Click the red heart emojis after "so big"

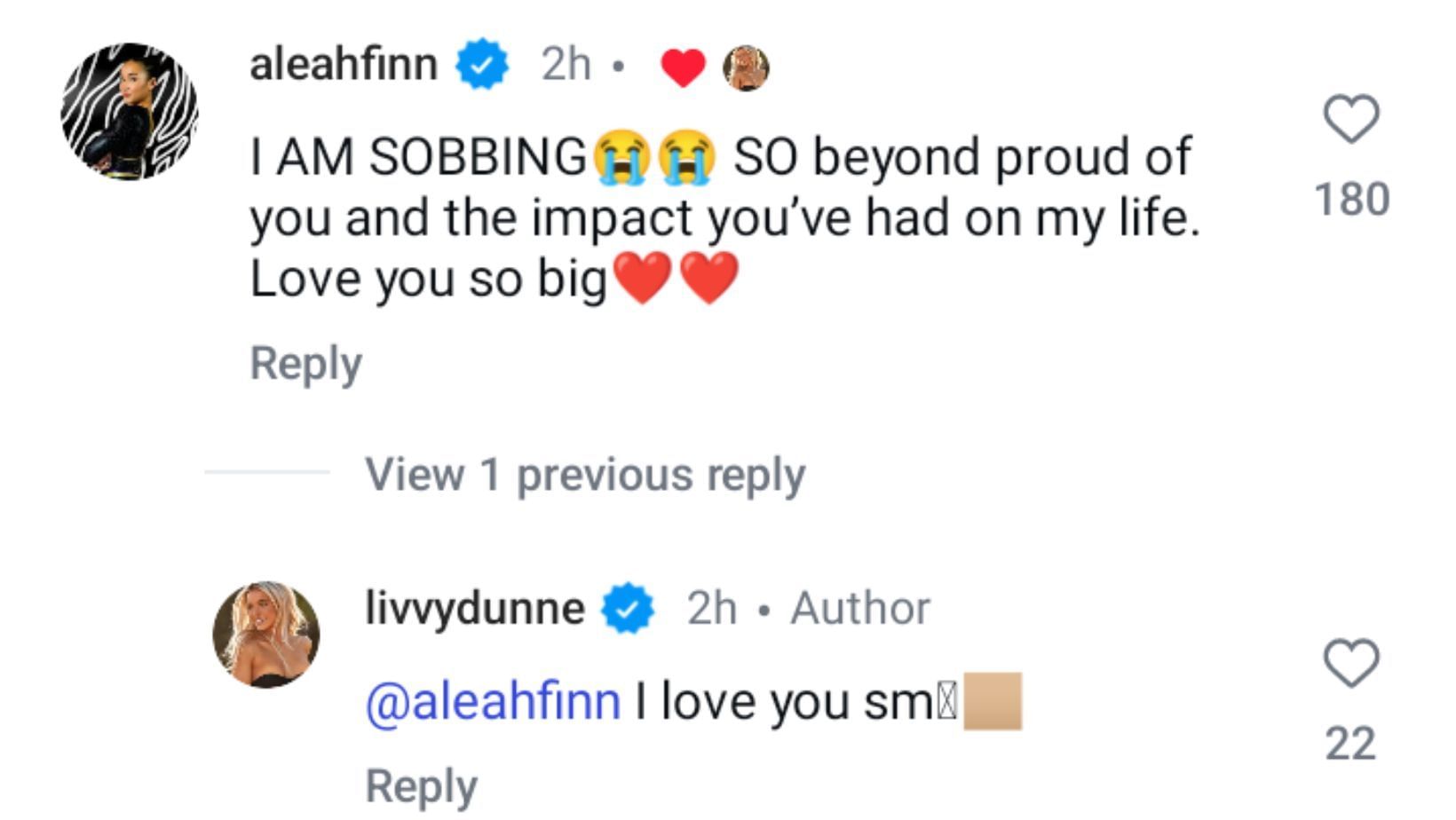pyautogui.click(x=676, y=278)
